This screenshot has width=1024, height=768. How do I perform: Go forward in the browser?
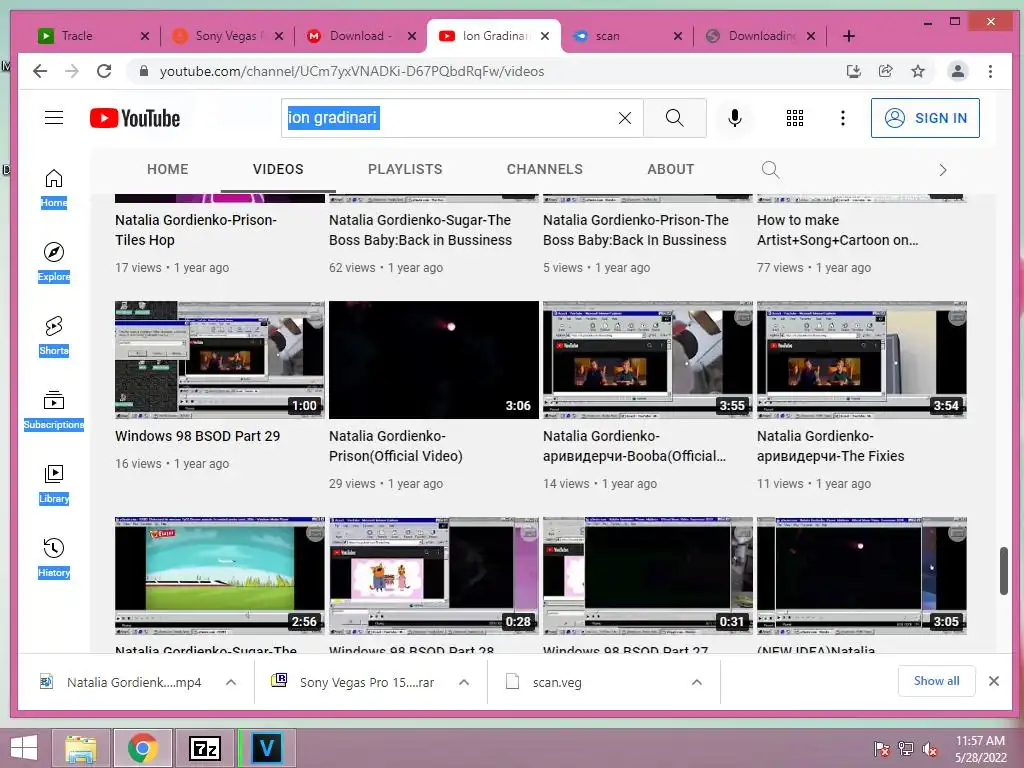72,71
